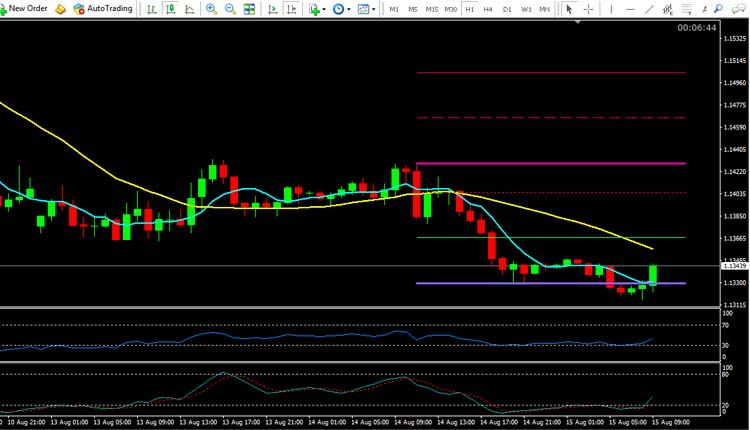Screen dimensions: 750x430
Task: Select the MN monthly timeframe
Action: point(544,9)
